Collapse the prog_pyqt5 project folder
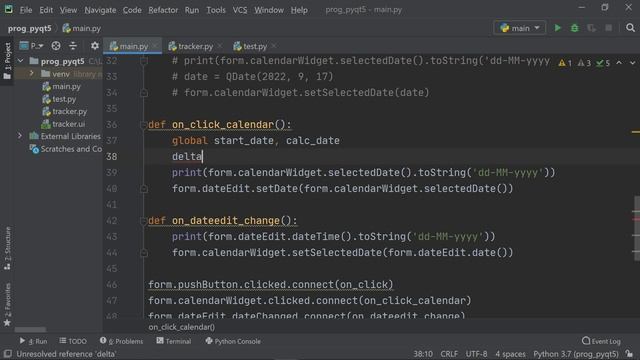640x360 pixels. tap(20, 61)
